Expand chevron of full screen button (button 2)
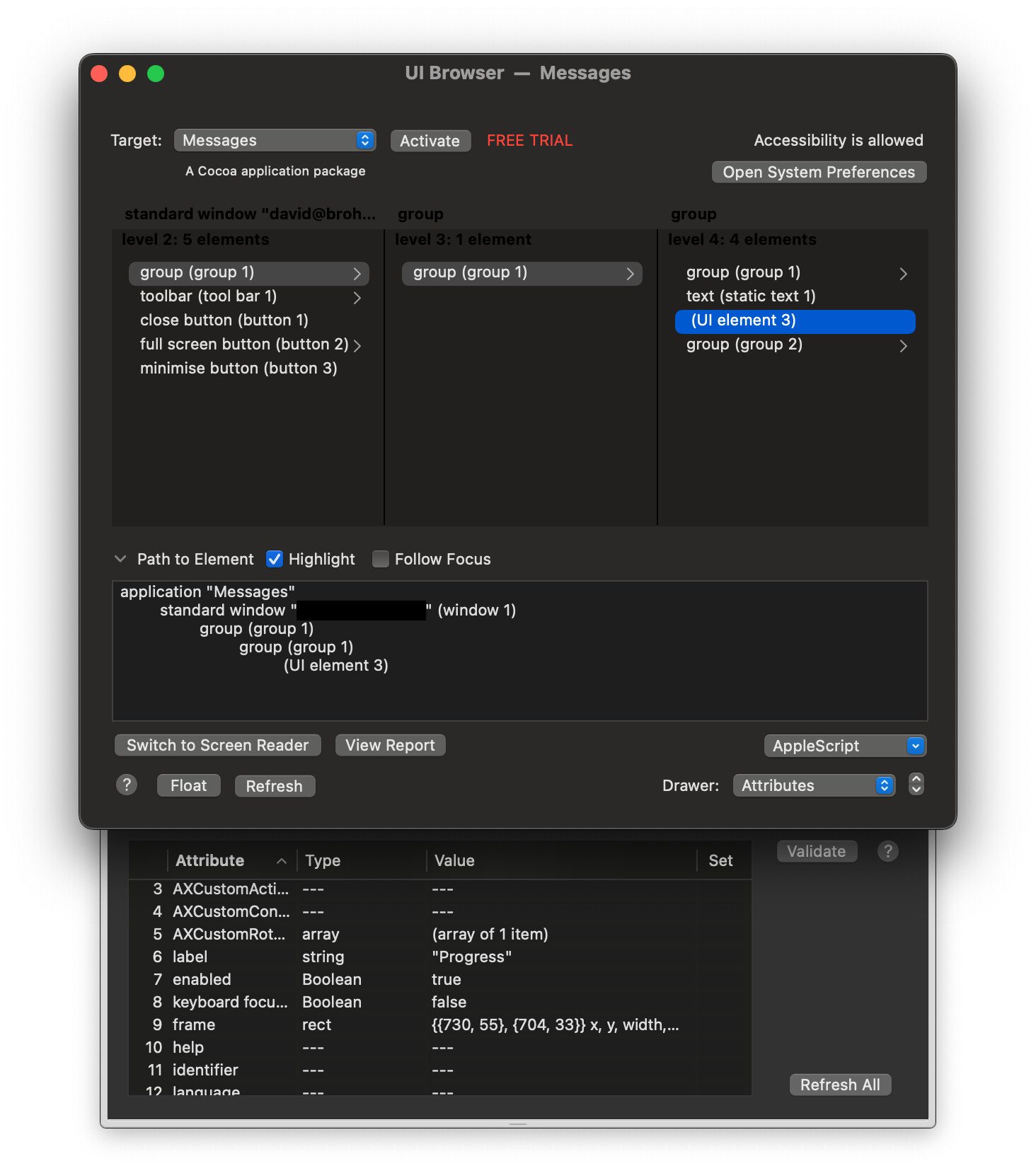This screenshot has height=1166, width=1036. pos(357,346)
